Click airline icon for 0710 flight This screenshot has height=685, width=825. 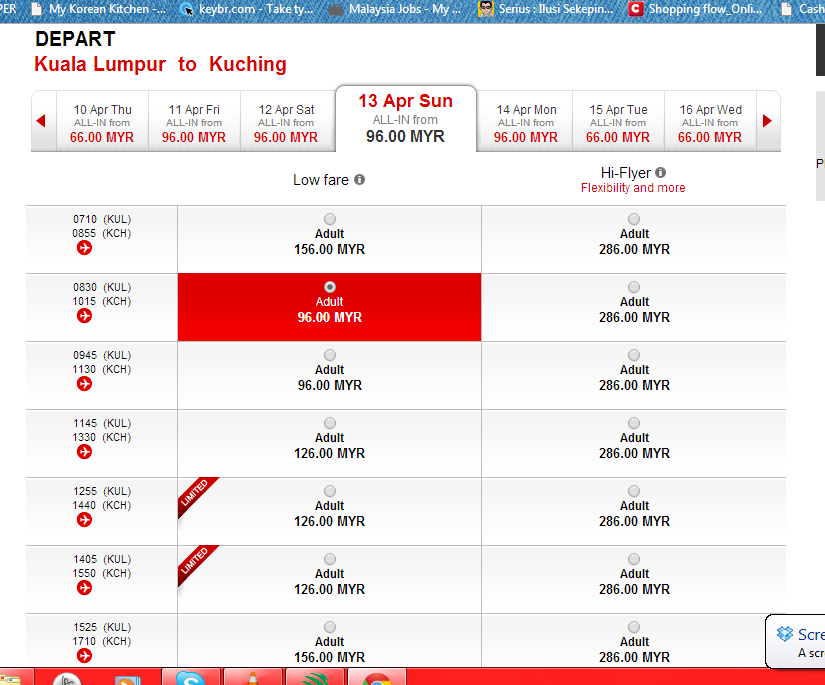[84, 248]
